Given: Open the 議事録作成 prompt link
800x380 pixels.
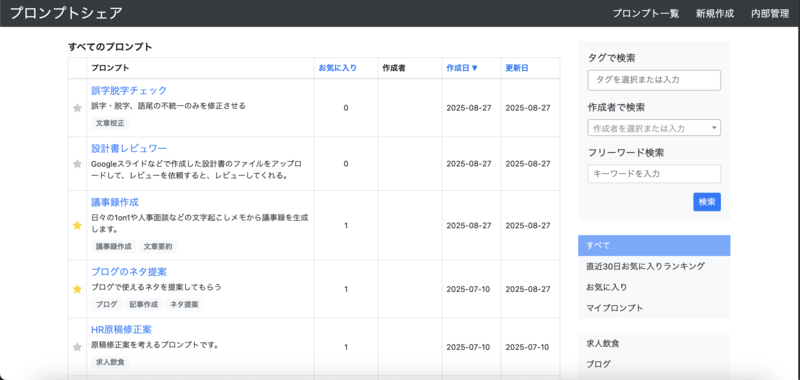Looking at the screenshot, I should 115,202.
